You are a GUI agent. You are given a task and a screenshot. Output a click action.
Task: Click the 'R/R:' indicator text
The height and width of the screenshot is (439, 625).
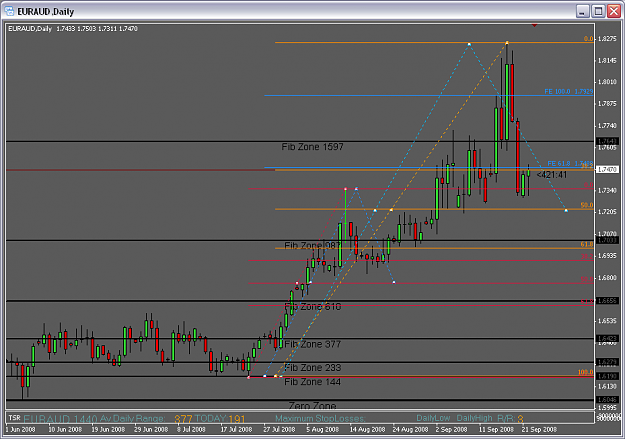point(506,418)
